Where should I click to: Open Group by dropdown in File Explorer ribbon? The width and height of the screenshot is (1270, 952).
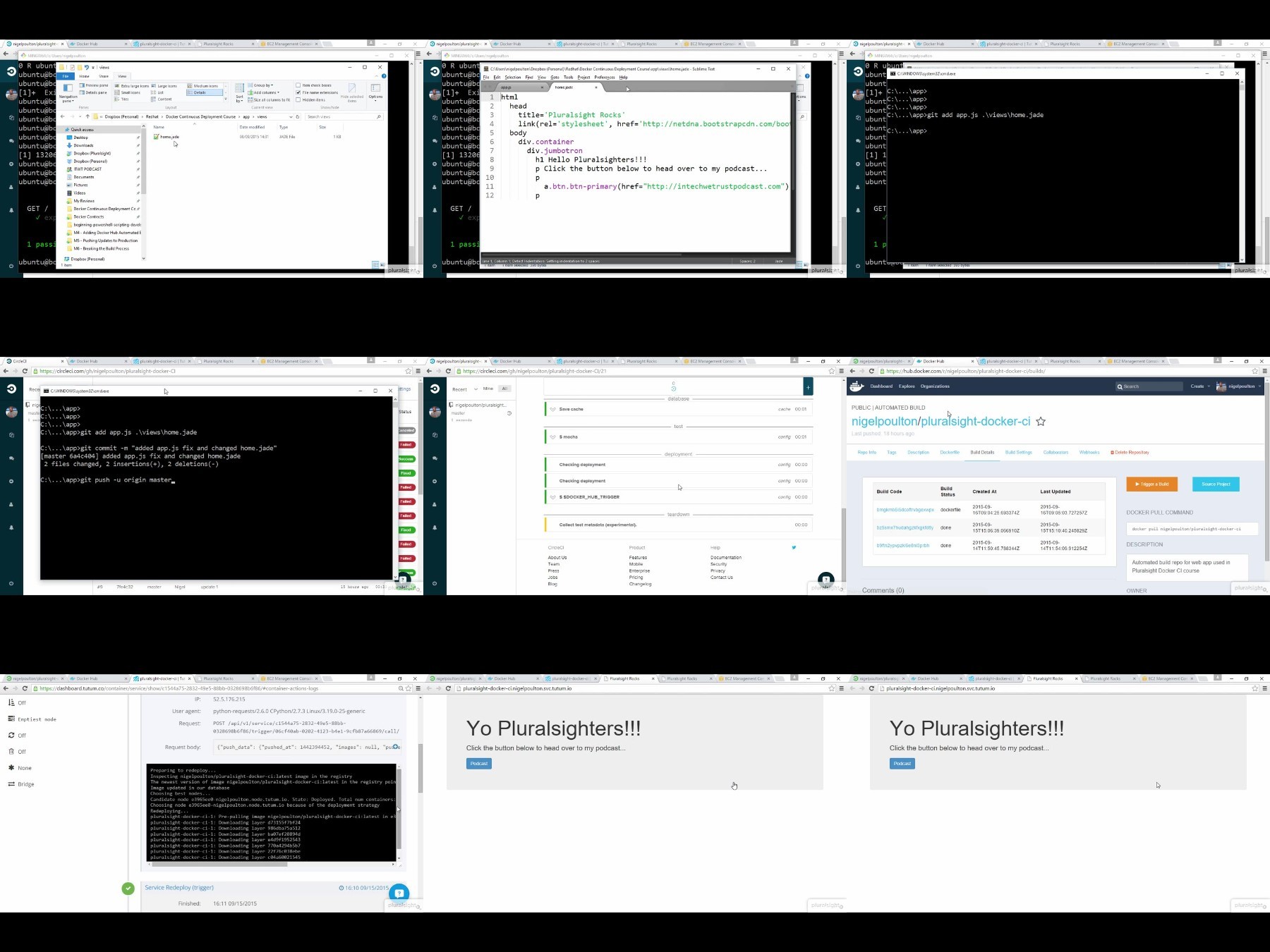pos(260,85)
